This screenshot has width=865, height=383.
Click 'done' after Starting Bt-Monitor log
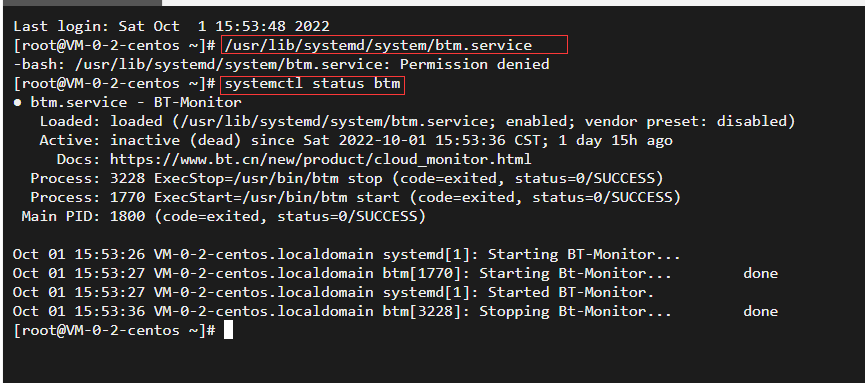(x=760, y=274)
